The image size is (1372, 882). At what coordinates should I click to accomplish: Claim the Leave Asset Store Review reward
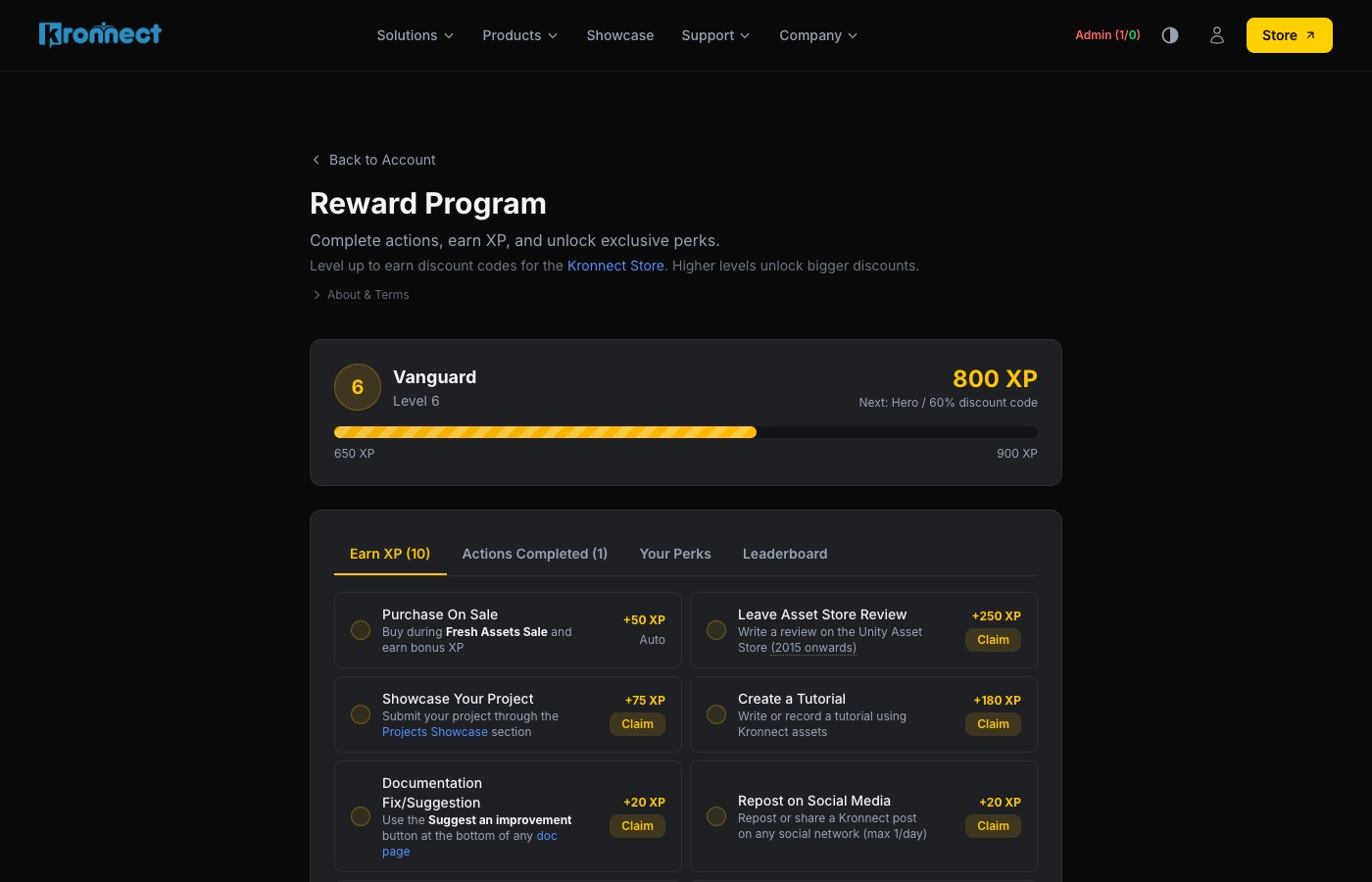tap(993, 640)
